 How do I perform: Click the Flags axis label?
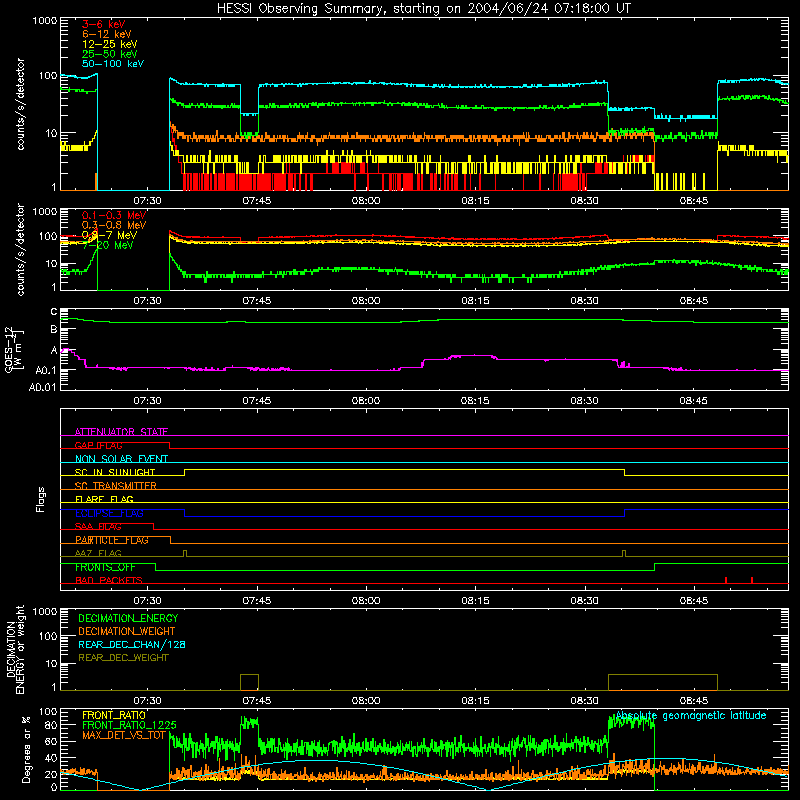(x=41, y=499)
